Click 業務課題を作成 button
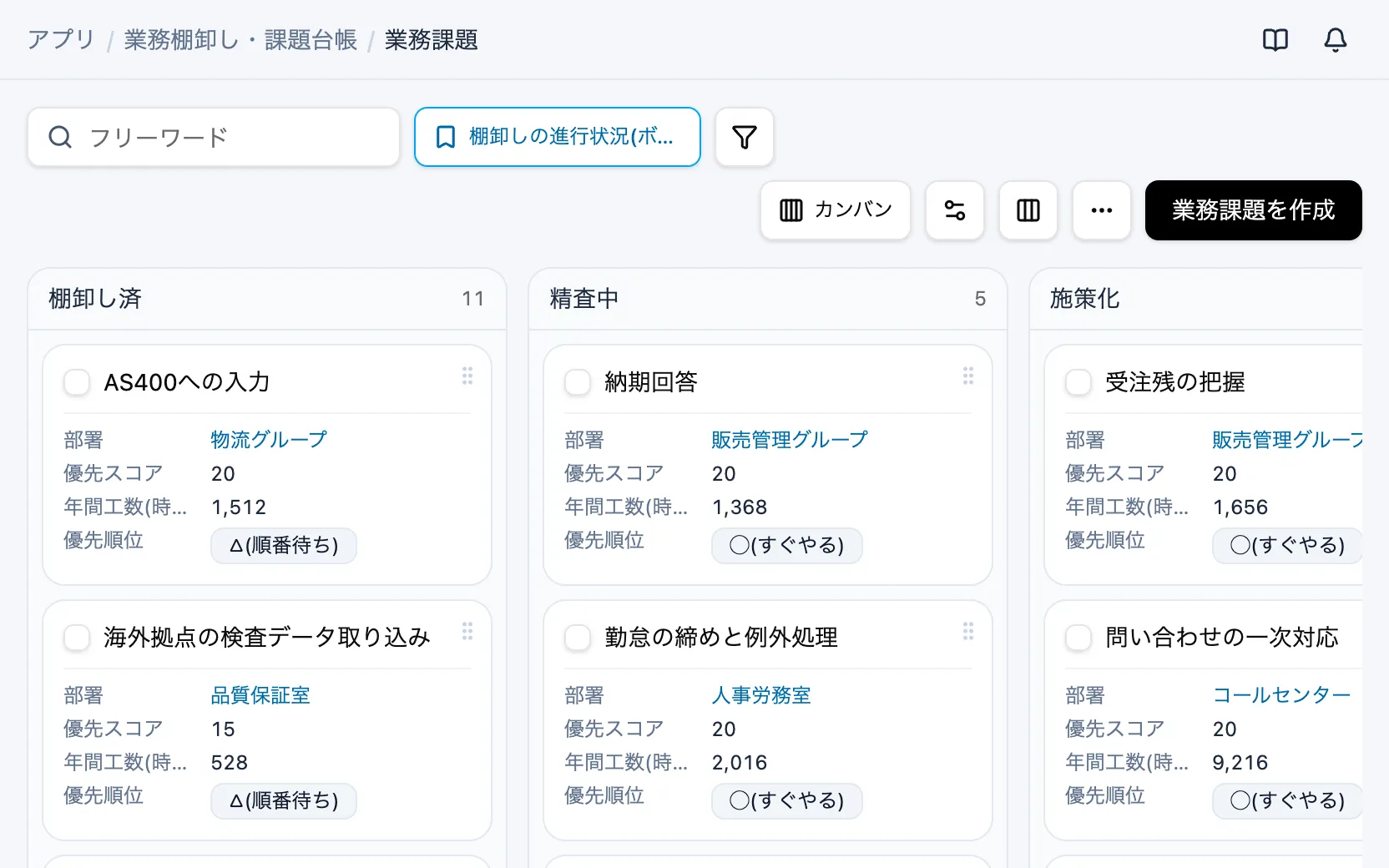The image size is (1389, 868). [x=1254, y=210]
